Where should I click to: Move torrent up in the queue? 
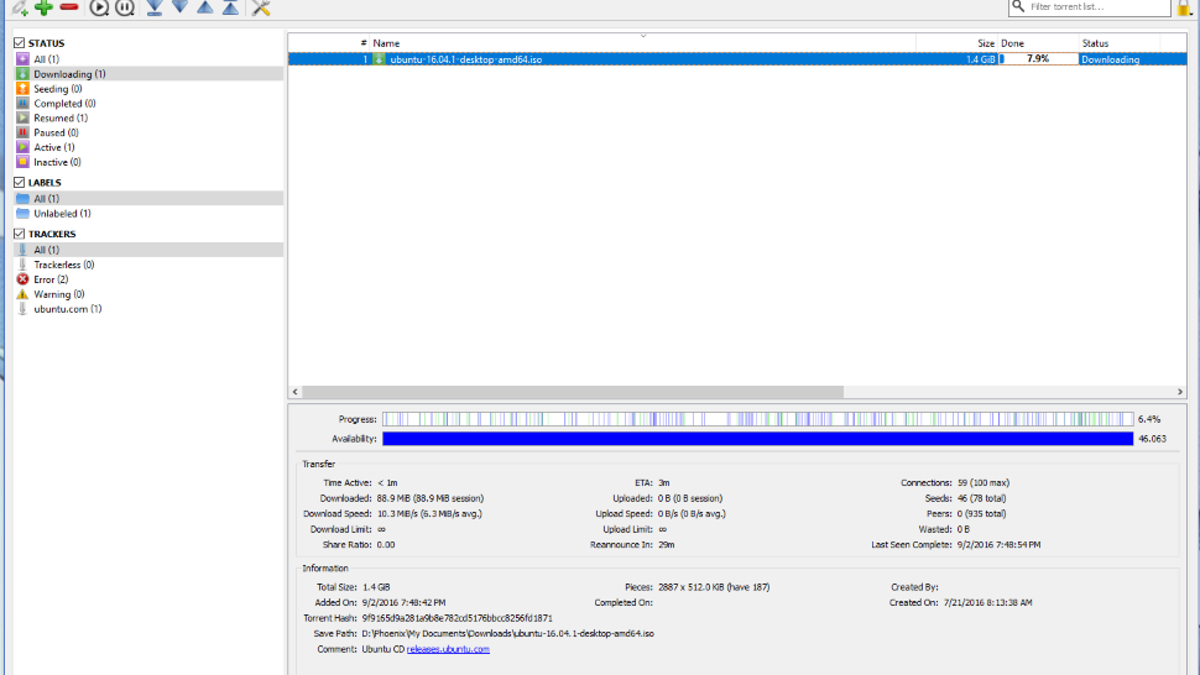(x=205, y=7)
